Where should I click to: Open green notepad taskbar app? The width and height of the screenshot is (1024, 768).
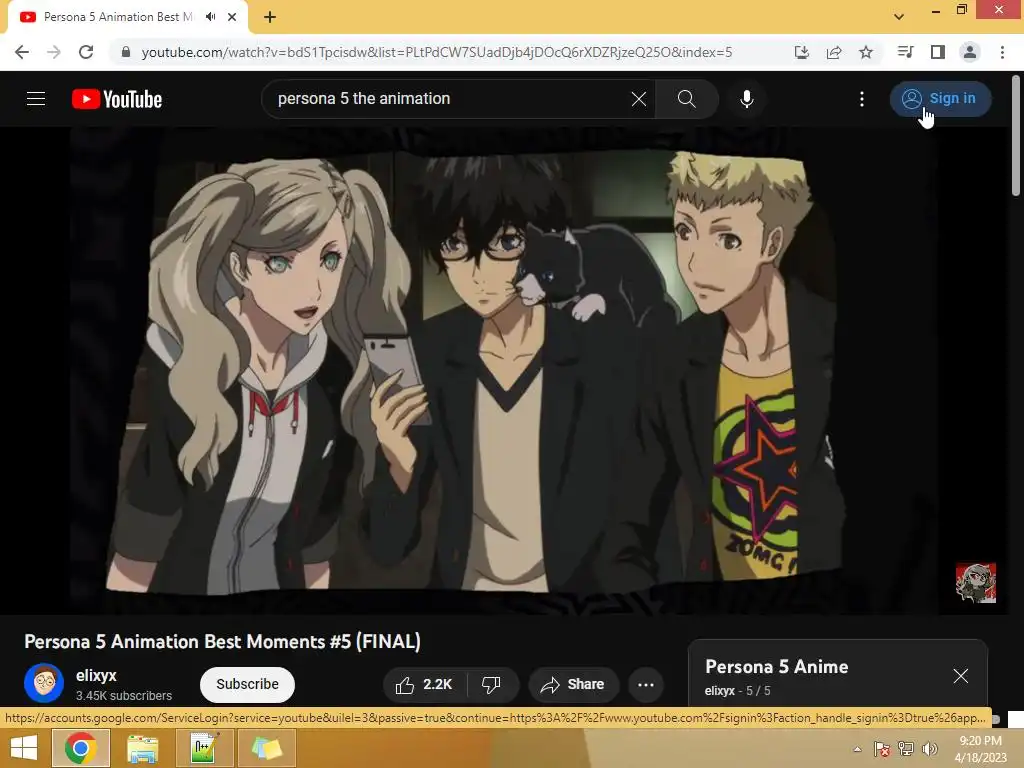coord(204,748)
